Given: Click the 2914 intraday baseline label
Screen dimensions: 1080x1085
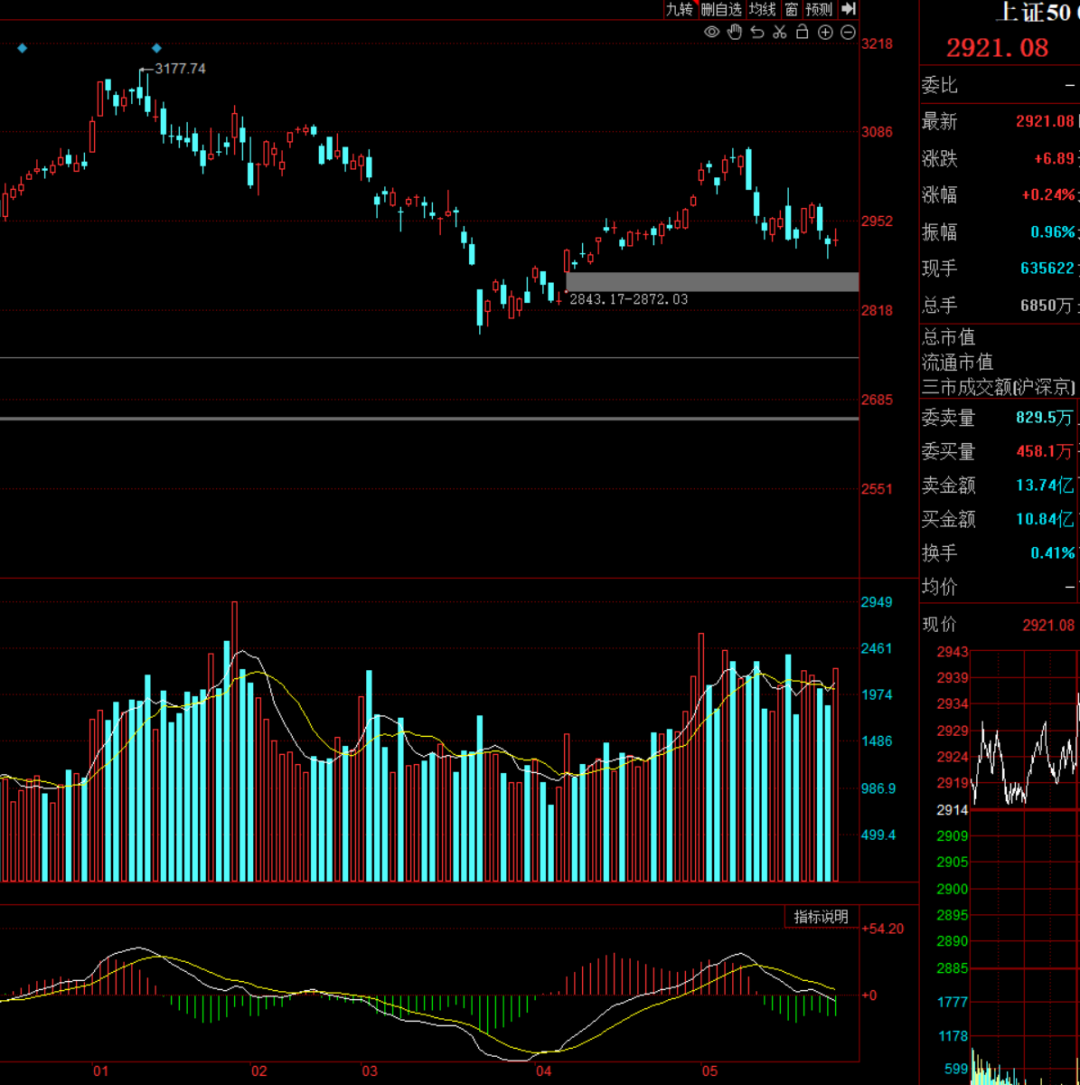Looking at the screenshot, I should pyautogui.click(x=953, y=810).
